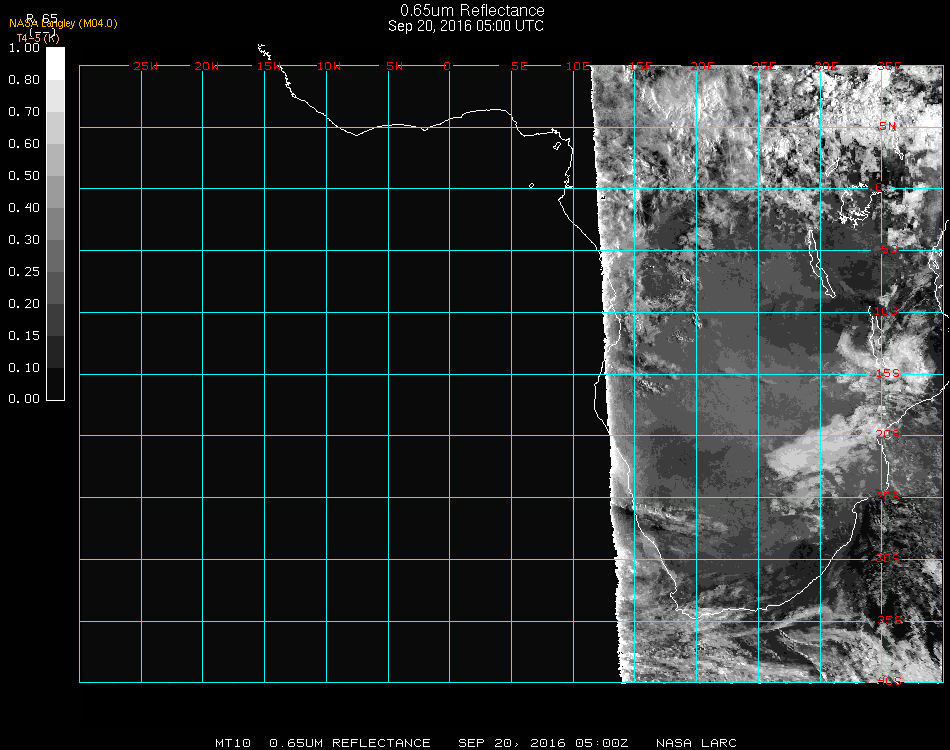Click the '25E' longitude label
The image size is (950, 750).
[764, 66]
